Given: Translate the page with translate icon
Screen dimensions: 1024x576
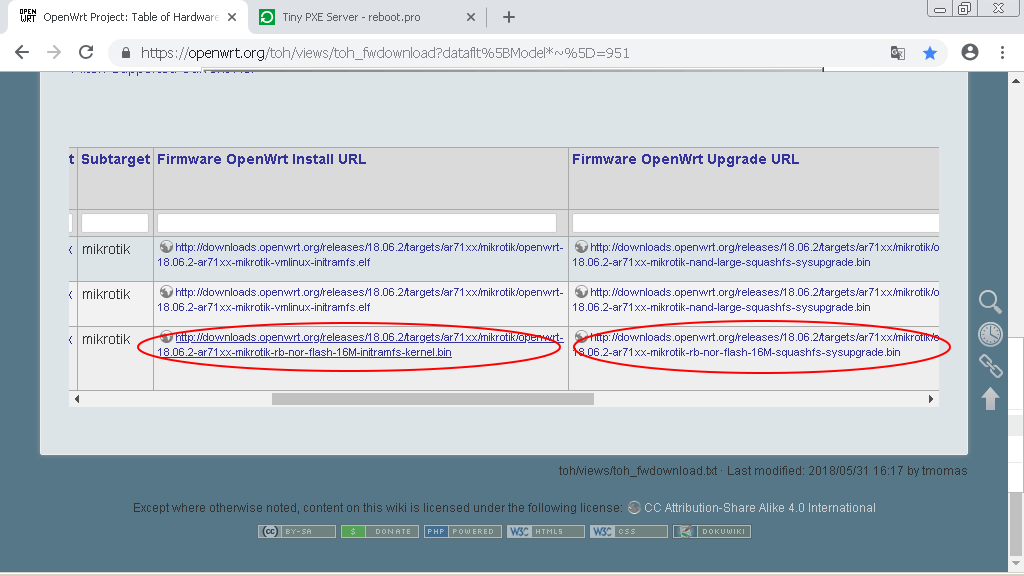Looking at the screenshot, I should click(897, 53).
